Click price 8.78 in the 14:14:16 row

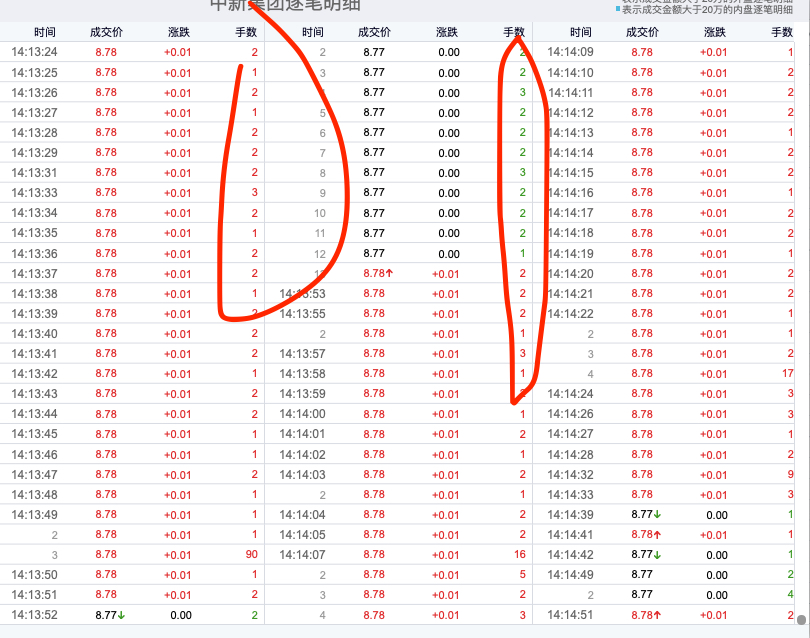[642, 192]
